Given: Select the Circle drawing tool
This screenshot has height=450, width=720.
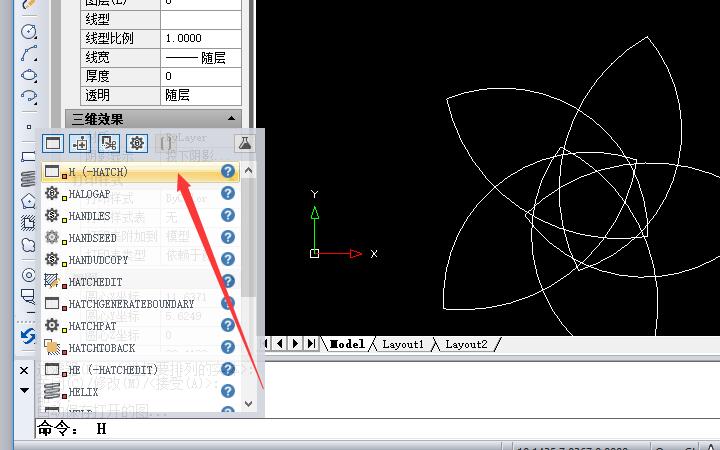Looking at the screenshot, I should [29, 32].
